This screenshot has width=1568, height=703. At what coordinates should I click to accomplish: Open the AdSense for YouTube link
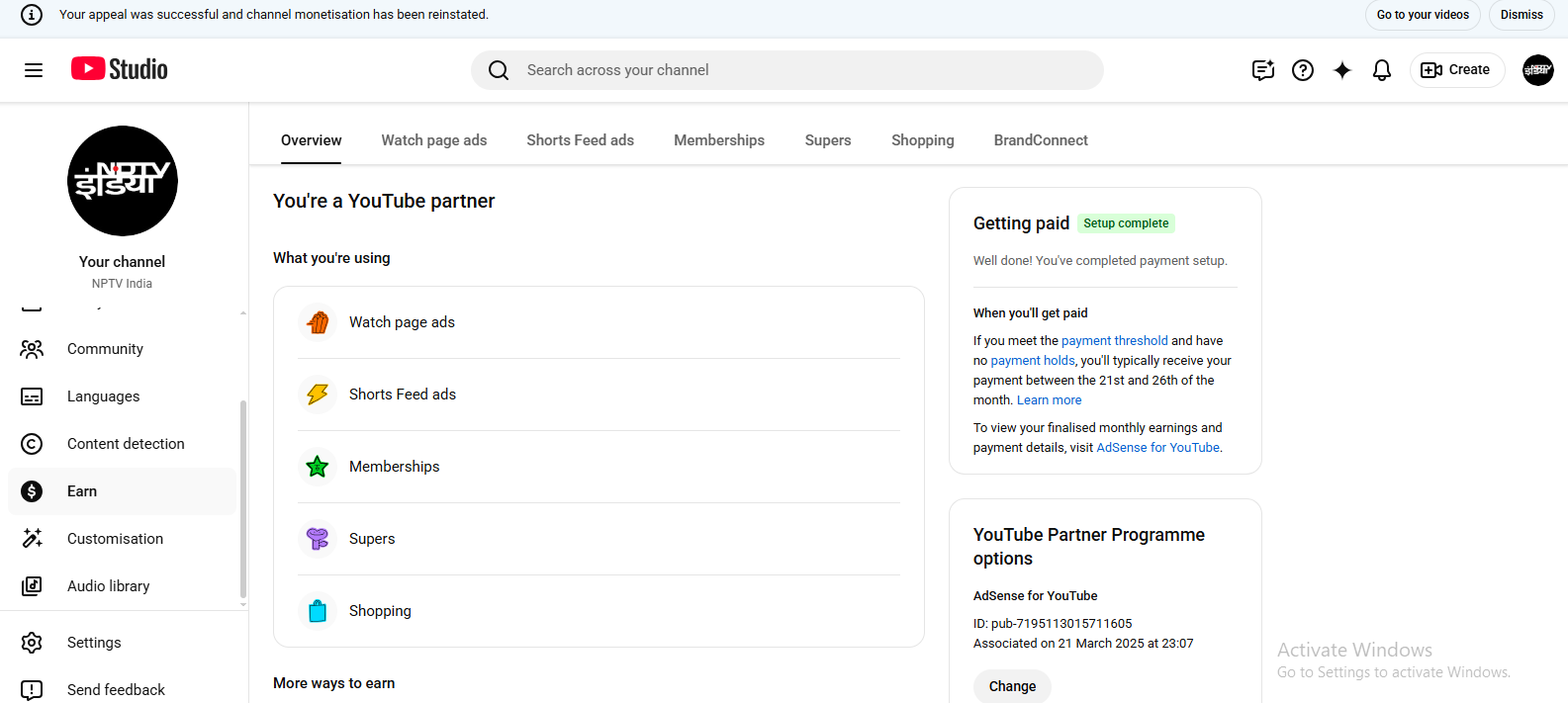pos(1157,448)
